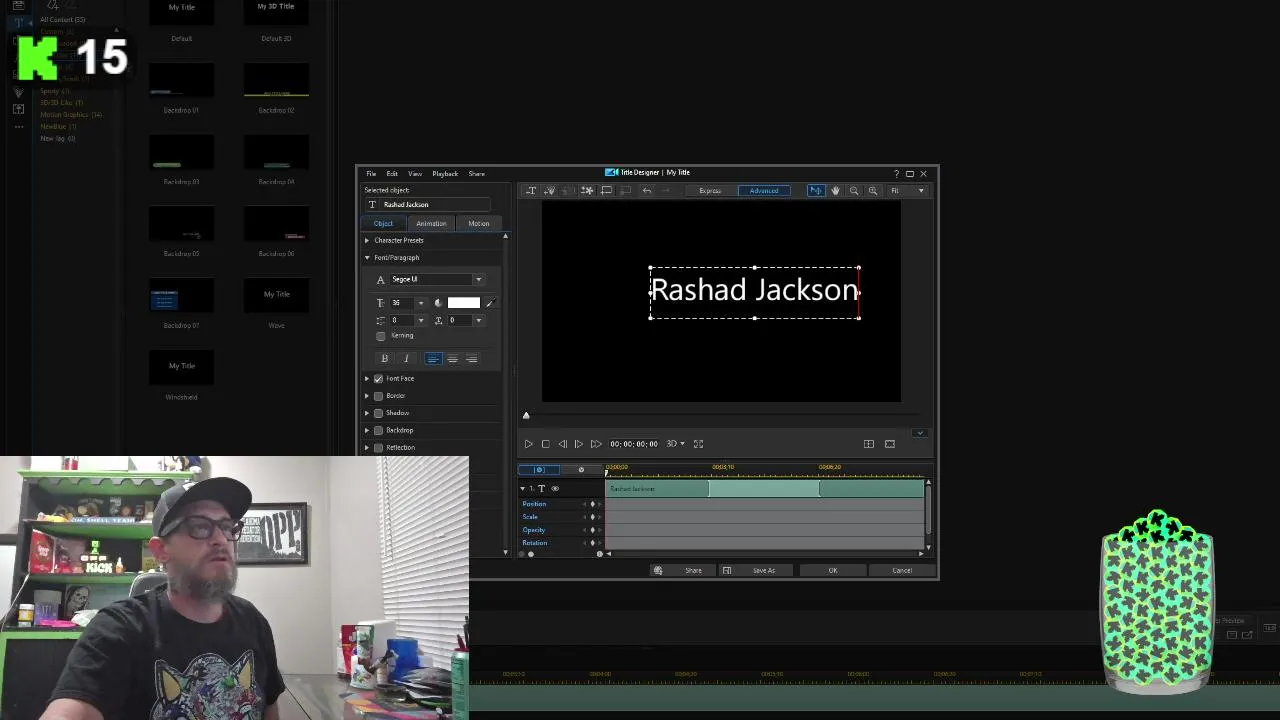Step to the next frame
The width and height of the screenshot is (1280, 720).
tap(578, 444)
